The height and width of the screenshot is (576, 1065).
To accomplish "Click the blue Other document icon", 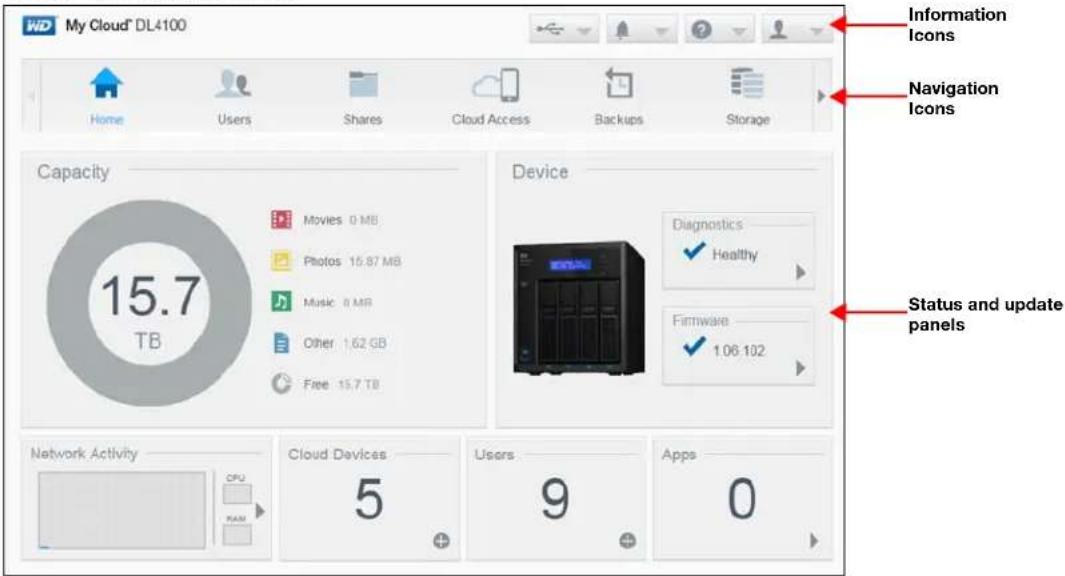I will (281, 343).
